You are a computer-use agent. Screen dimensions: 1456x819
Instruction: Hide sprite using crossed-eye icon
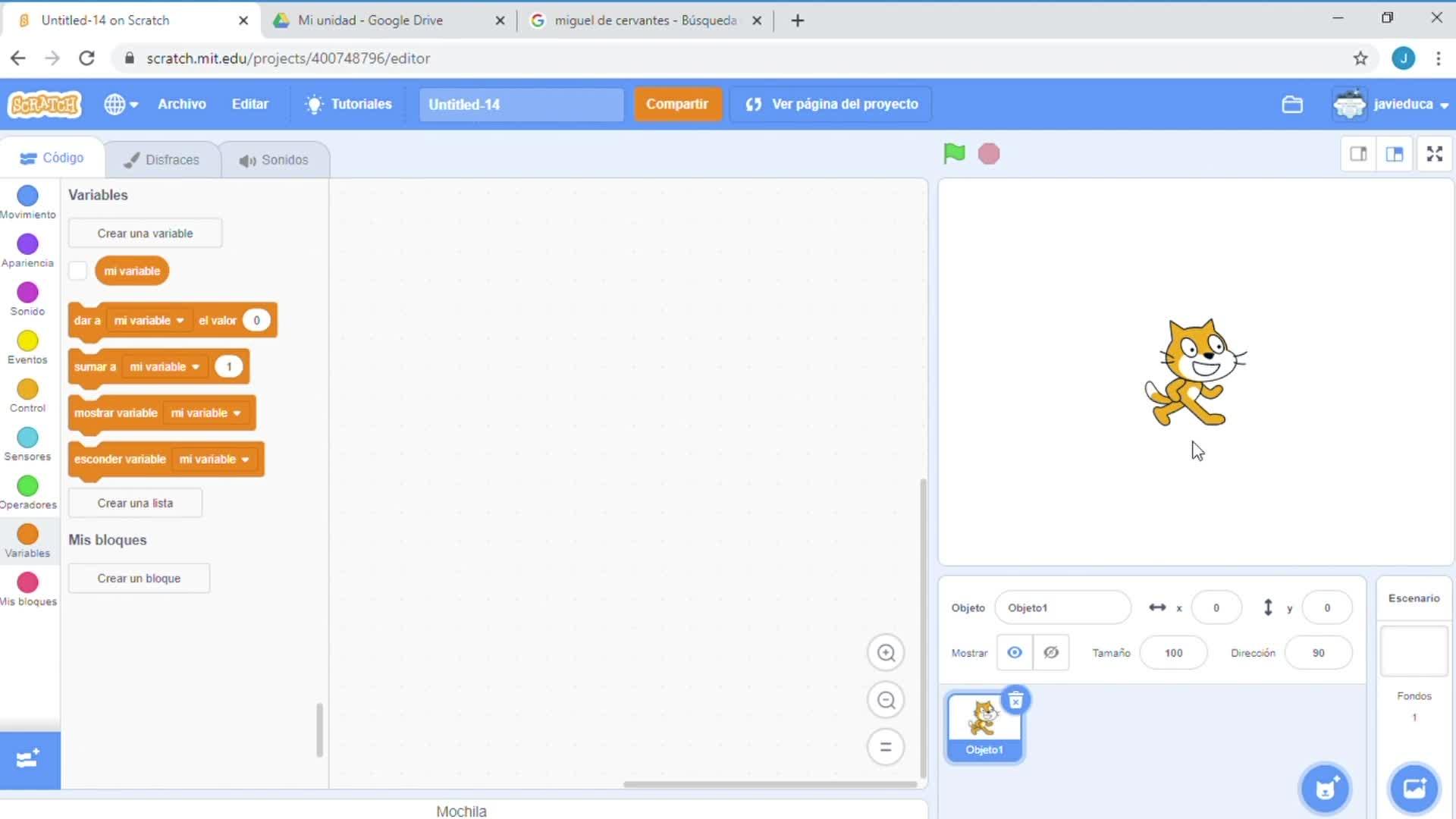click(x=1051, y=652)
